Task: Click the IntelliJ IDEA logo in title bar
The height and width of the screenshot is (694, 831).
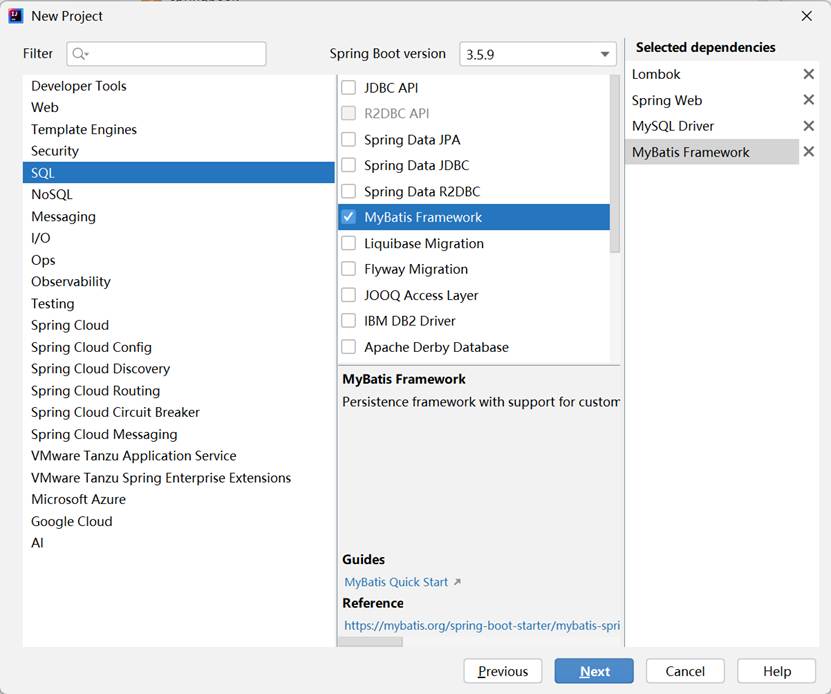Action: pos(15,16)
